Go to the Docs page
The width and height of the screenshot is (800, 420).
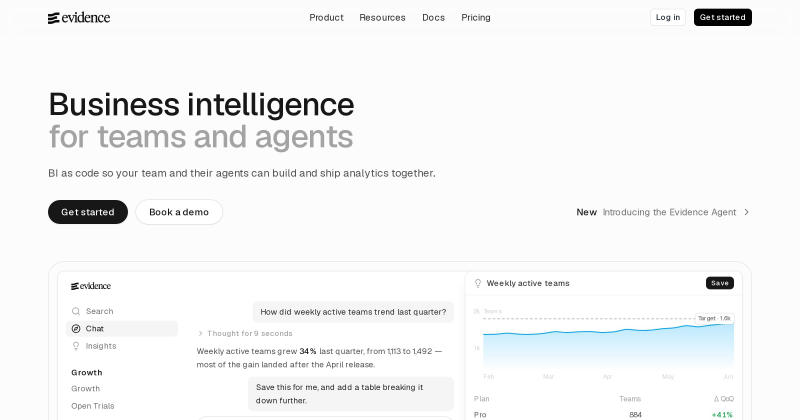(x=434, y=17)
